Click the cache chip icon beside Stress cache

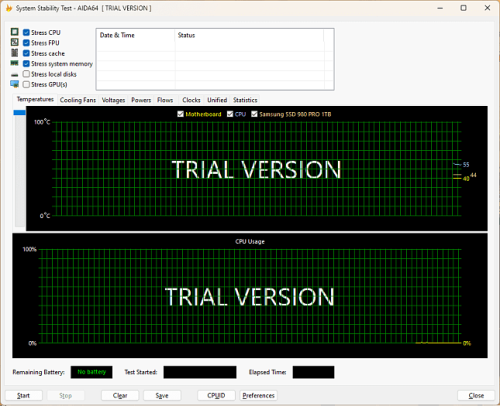pyautogui.click(x=15, y=53)
